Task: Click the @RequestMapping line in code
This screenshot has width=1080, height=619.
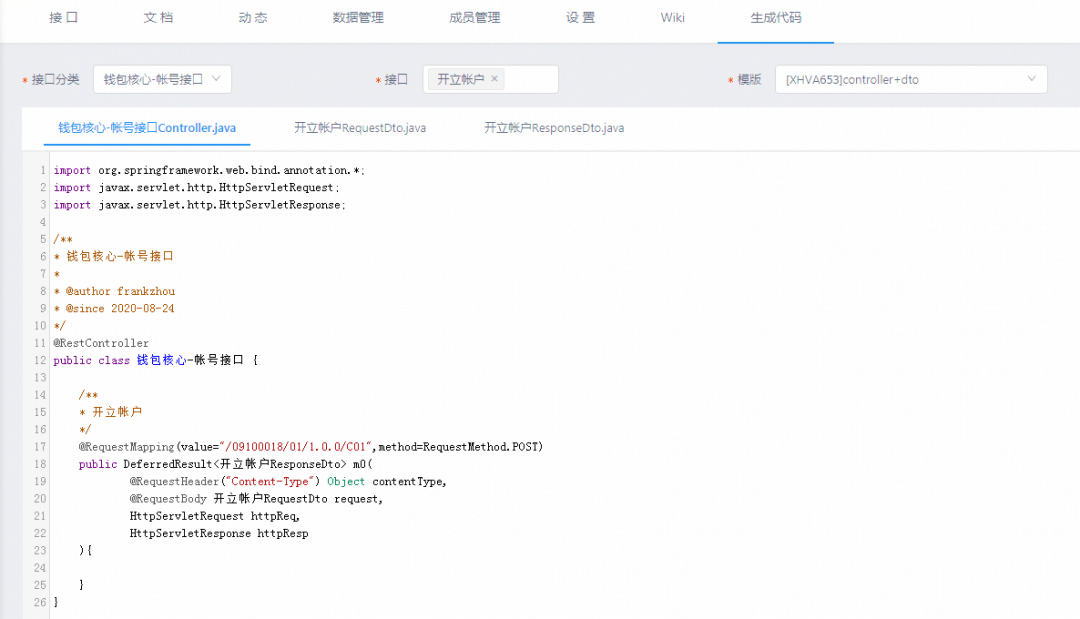Action: click(311, 447)
